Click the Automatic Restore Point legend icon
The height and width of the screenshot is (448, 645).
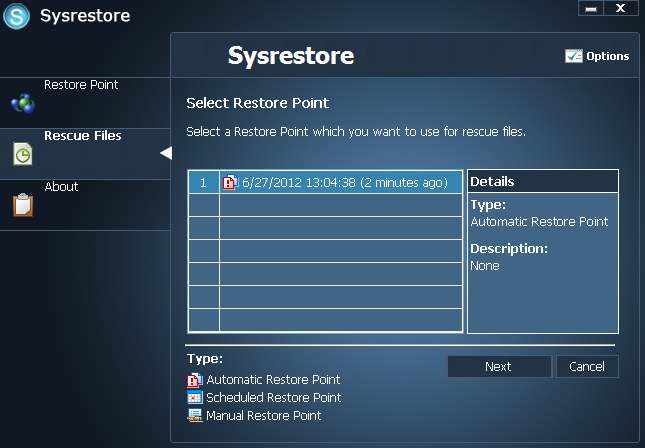pos(195,380)
